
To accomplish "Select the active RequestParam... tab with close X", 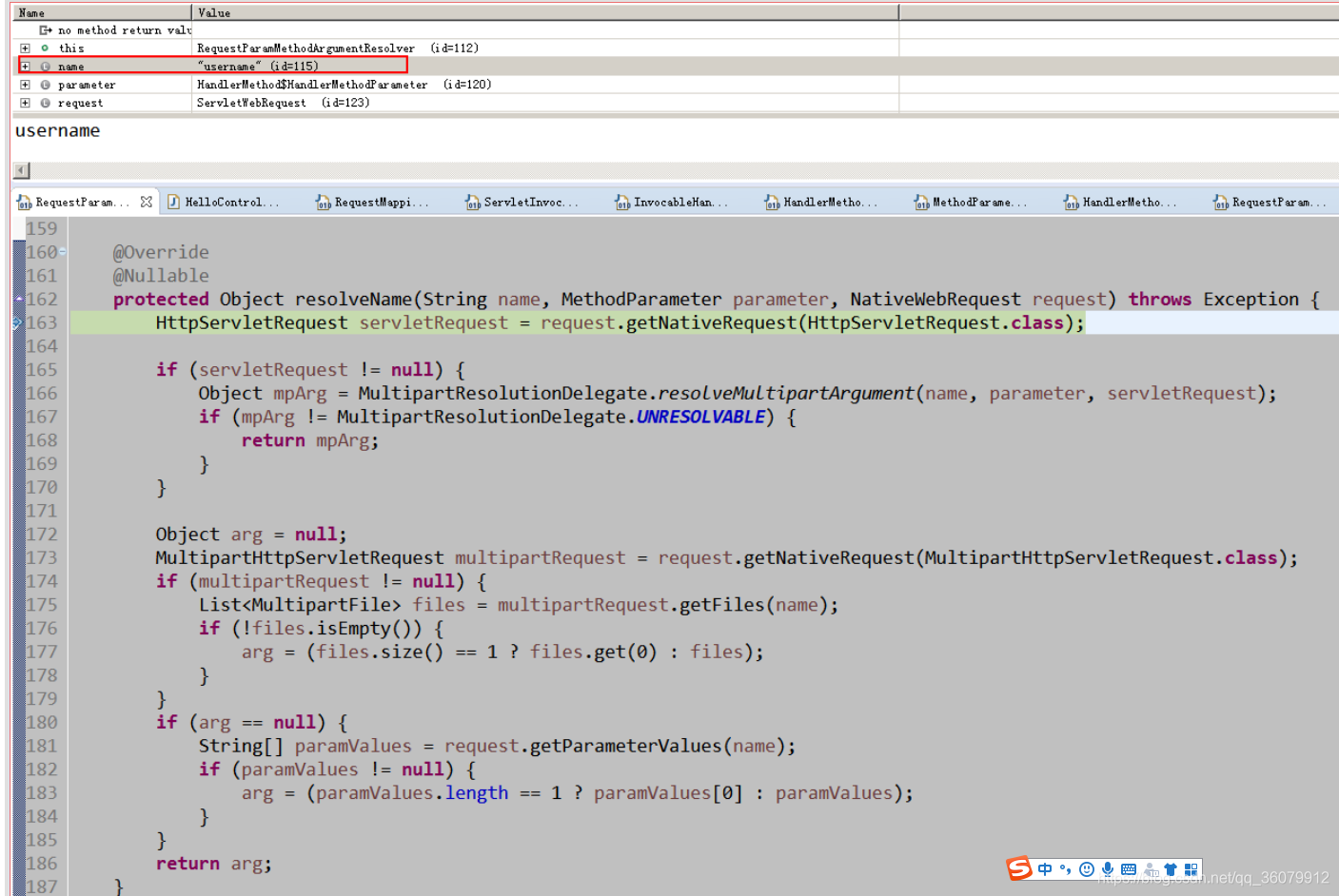I will 84,202.
